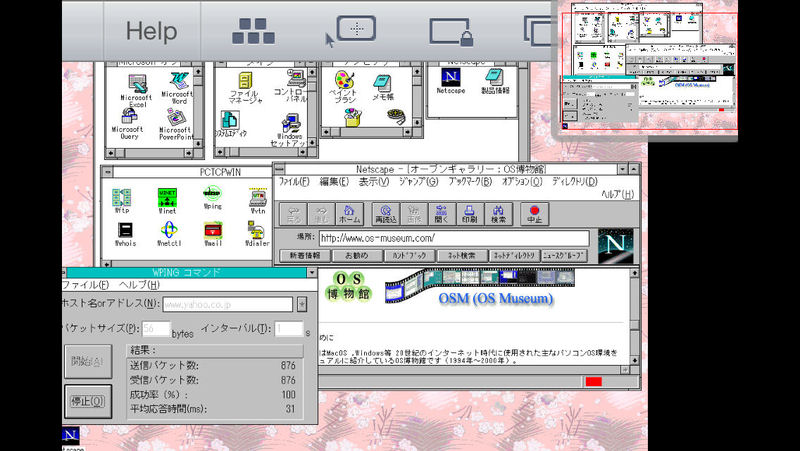
Task: Open Netscape ブックマーク(B) menu
Action: pyautogui.click(x=470, y=182)
